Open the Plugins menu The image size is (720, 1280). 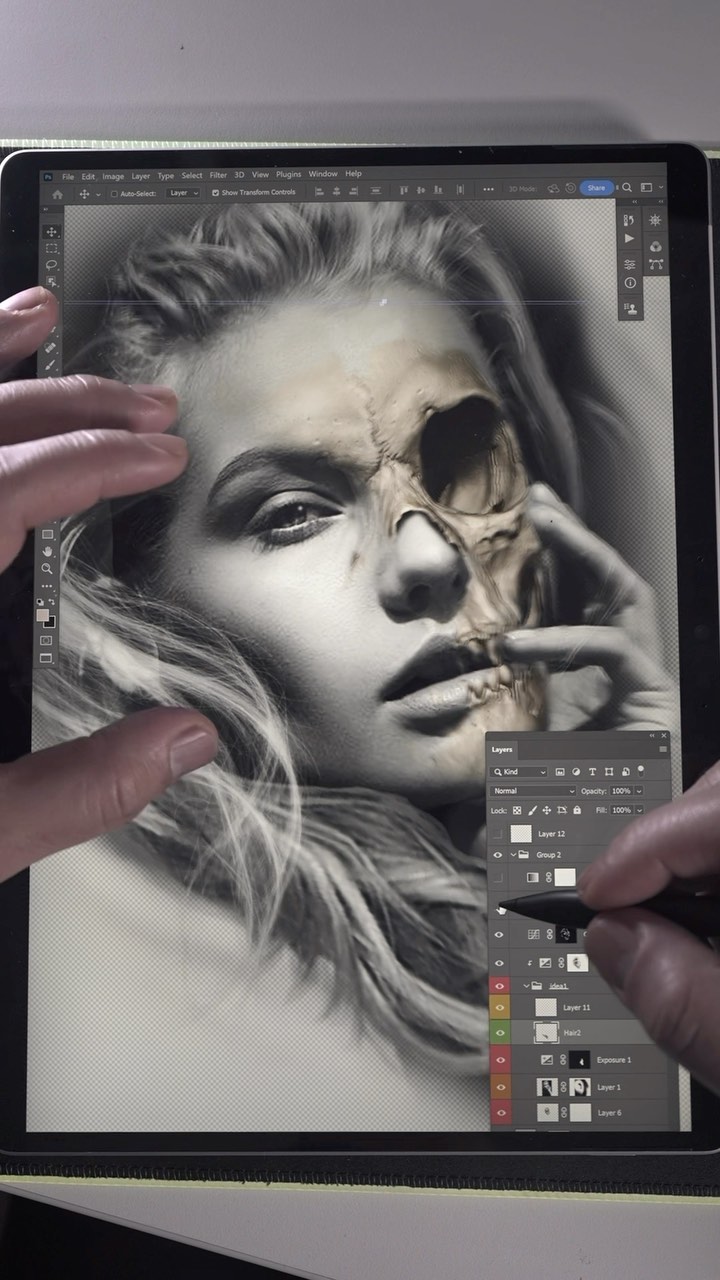coord(288,174)
